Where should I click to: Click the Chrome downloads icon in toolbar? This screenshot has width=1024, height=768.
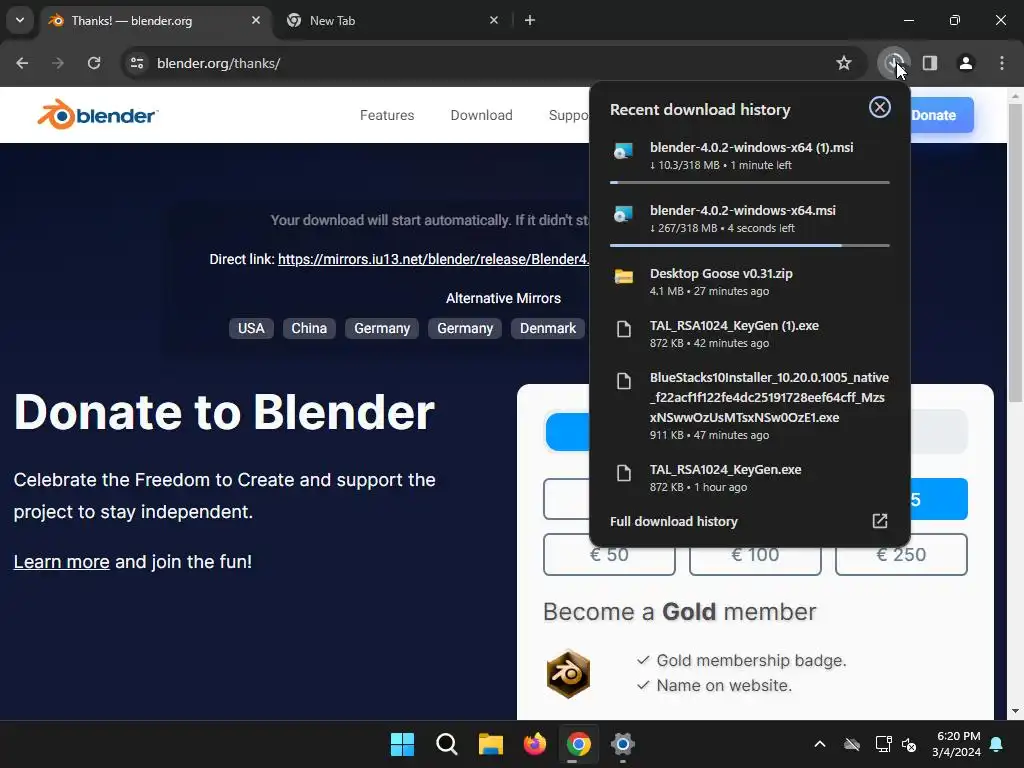click(x=893, y=63)
